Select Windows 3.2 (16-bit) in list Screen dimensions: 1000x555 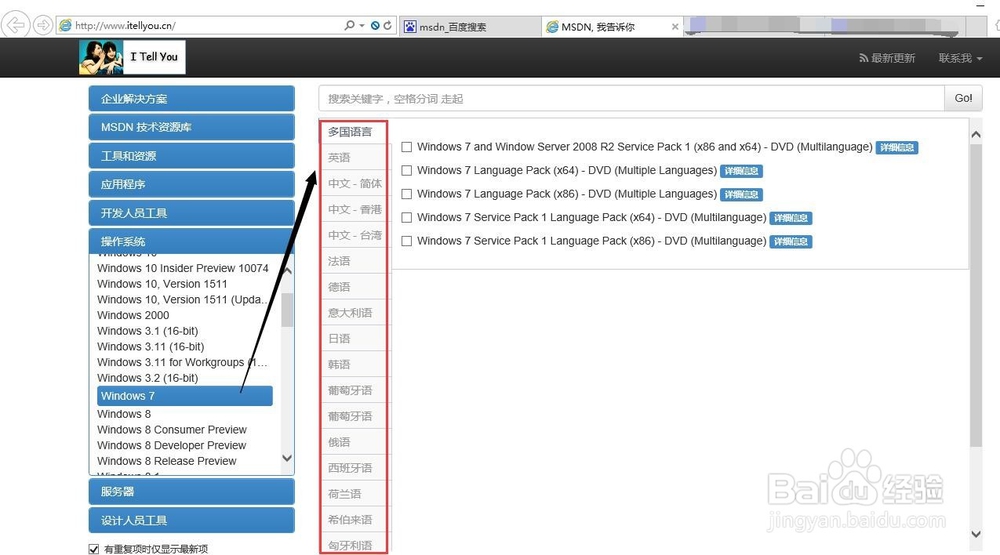[148, 378]
